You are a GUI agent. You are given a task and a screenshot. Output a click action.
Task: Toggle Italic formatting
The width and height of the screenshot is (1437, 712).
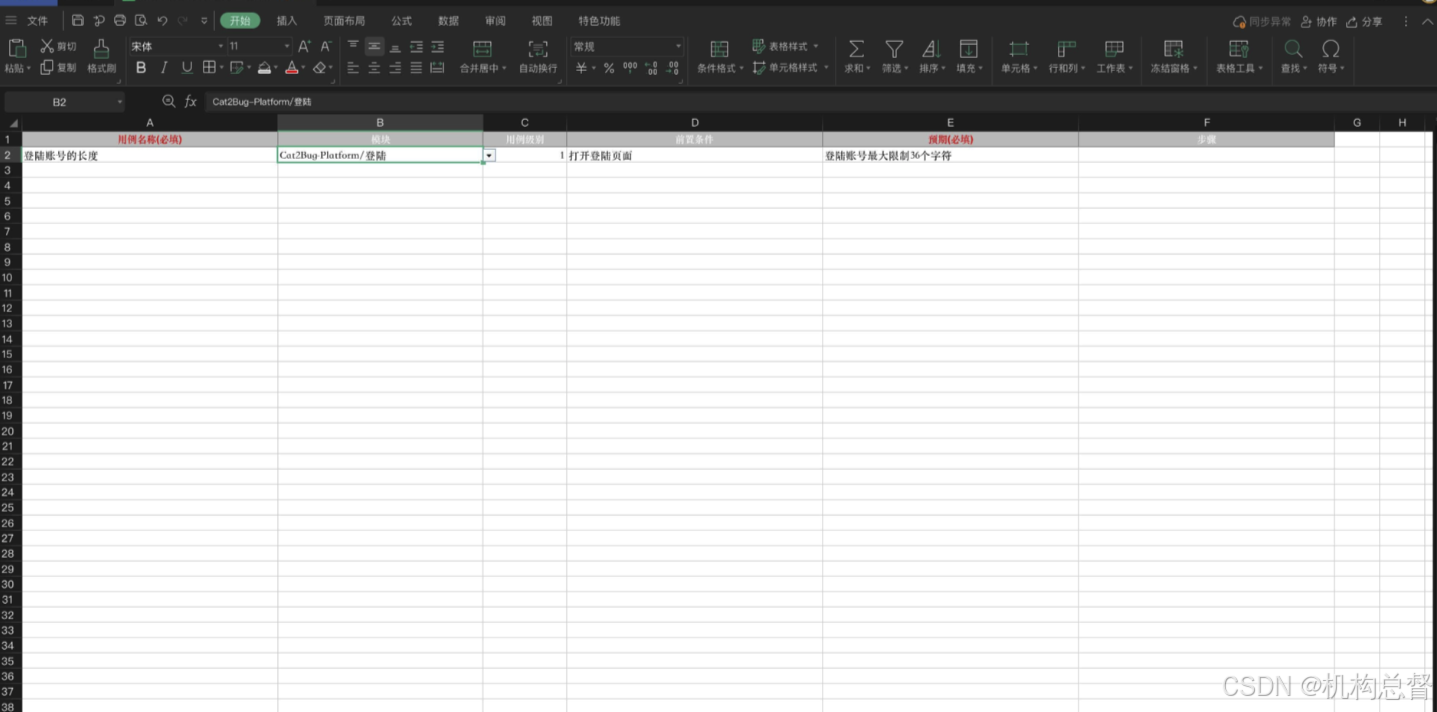tap(164, 68)
